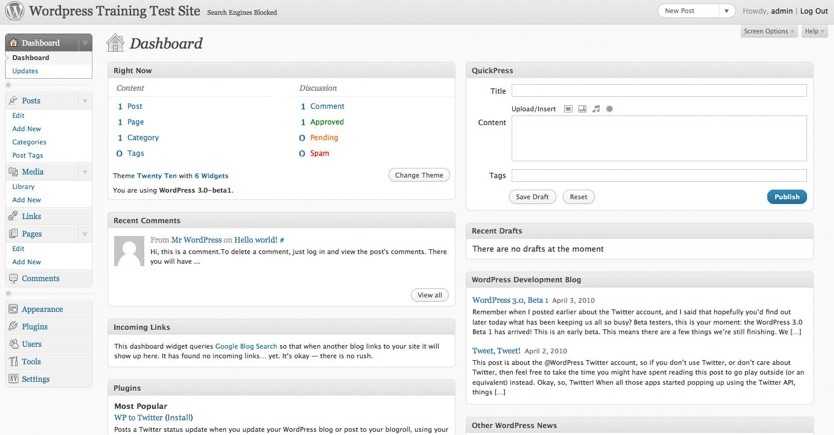Click the Tools icon in sidebar

pyautogui.click(x=13, y=362)
